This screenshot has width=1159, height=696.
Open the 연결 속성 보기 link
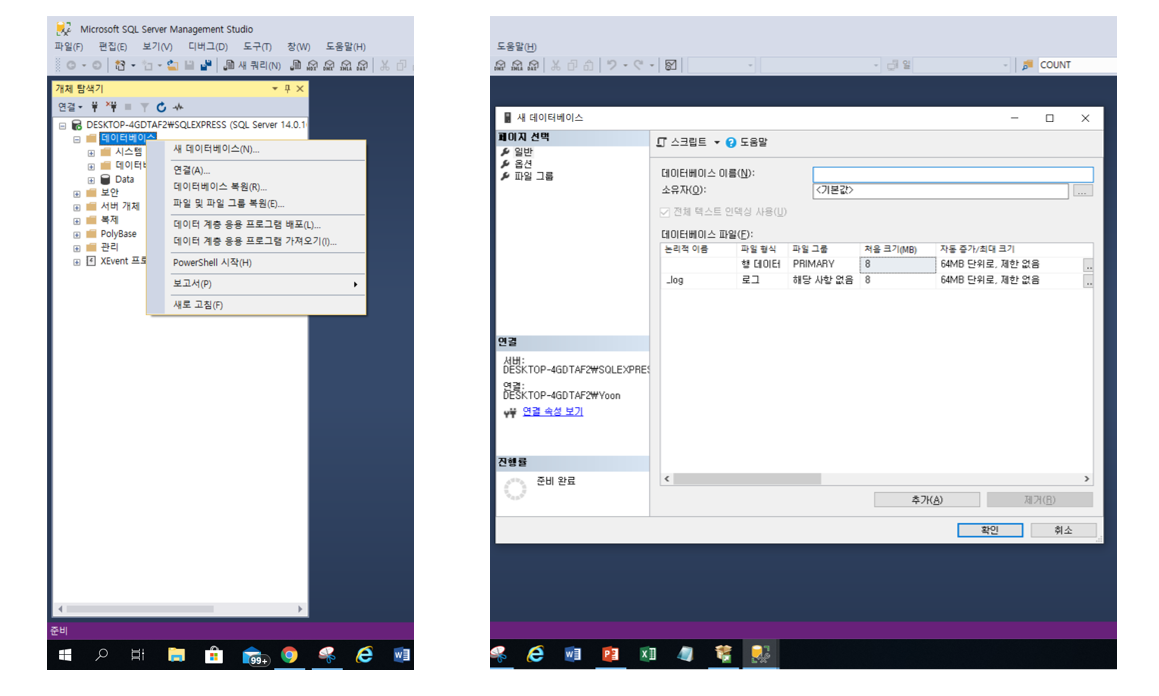coord(553,412)
